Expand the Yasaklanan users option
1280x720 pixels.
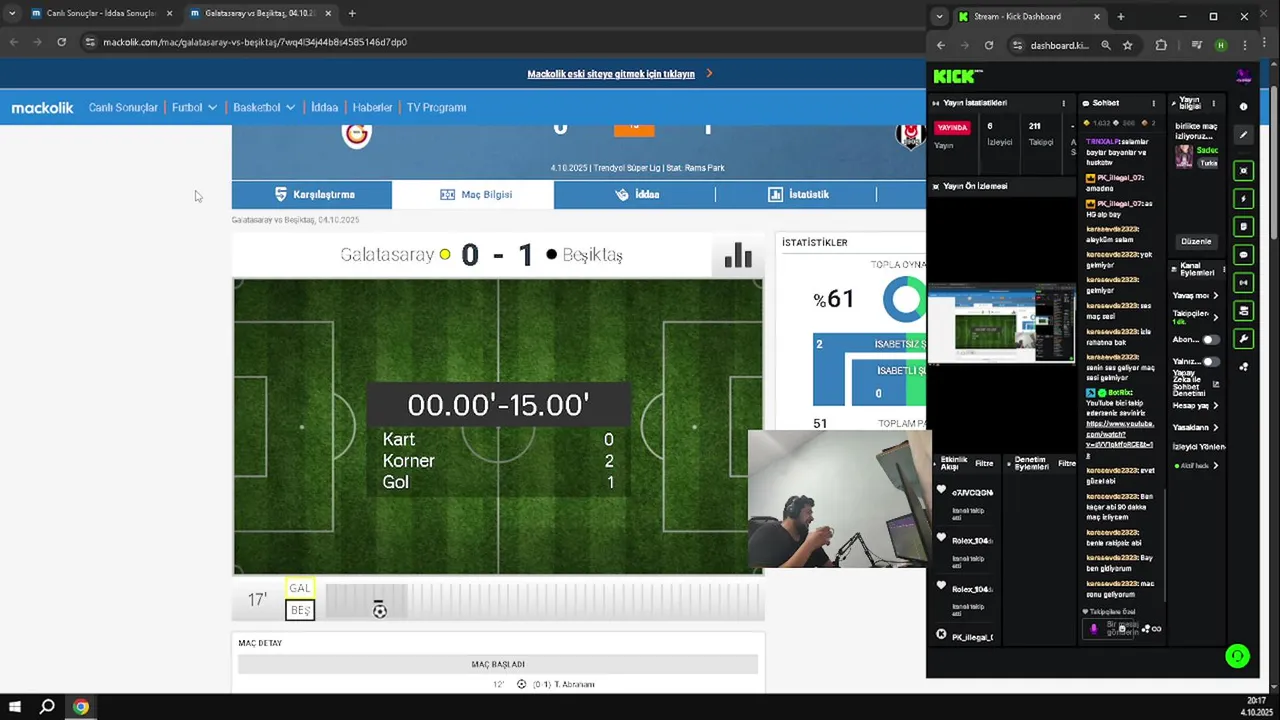tap(1195, 428)
